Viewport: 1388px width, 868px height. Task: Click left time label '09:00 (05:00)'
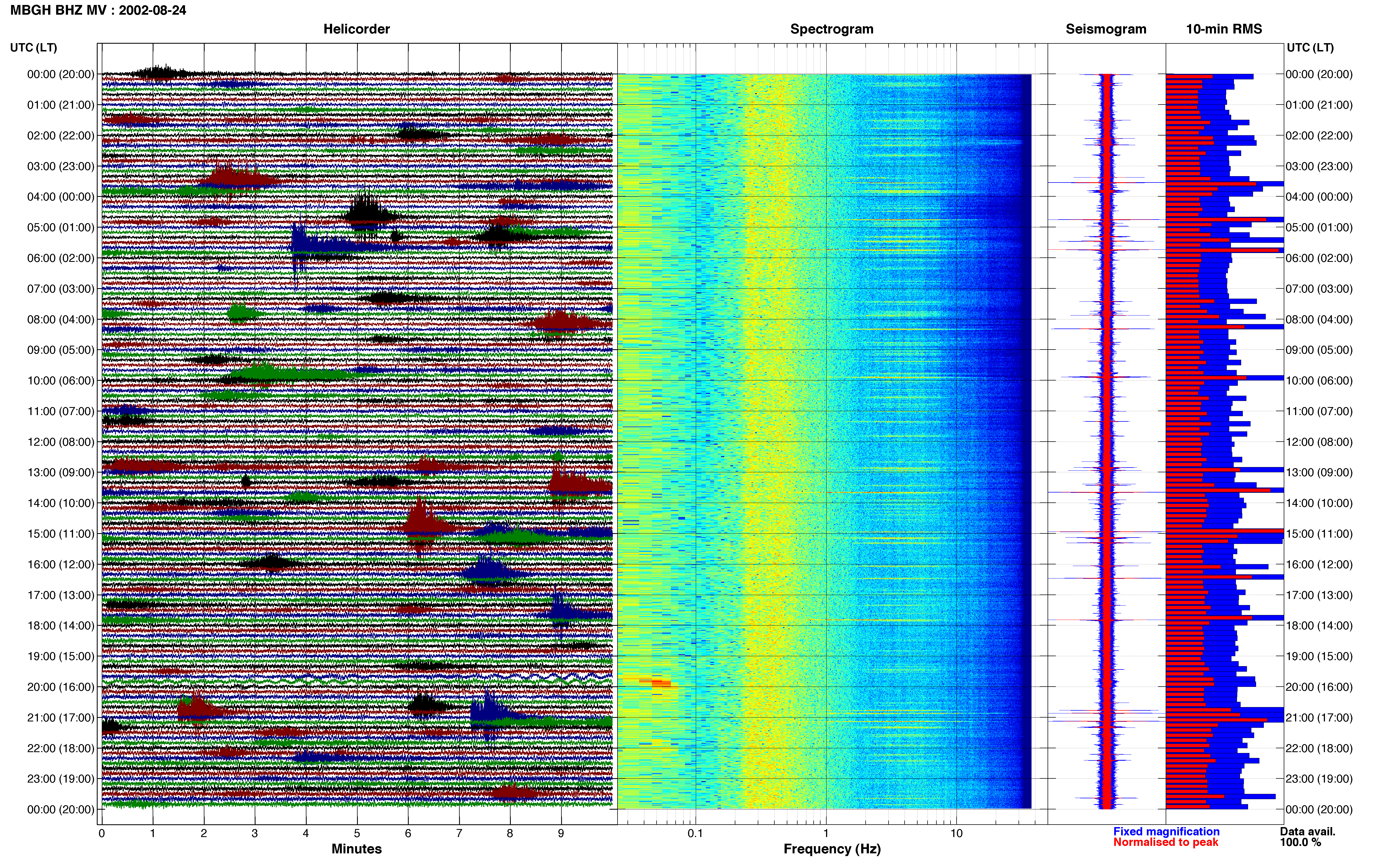point(61,350)
